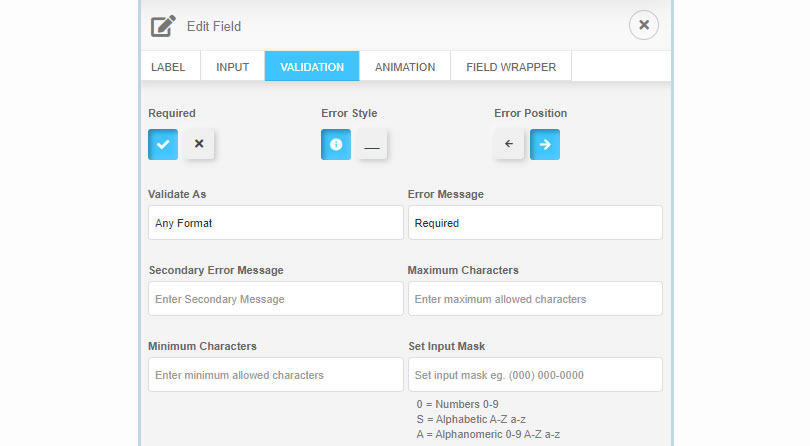Click the Maximum Characters input
This screenshot has width=810, height=446.
pyautogui.click(x=535, y=299)
